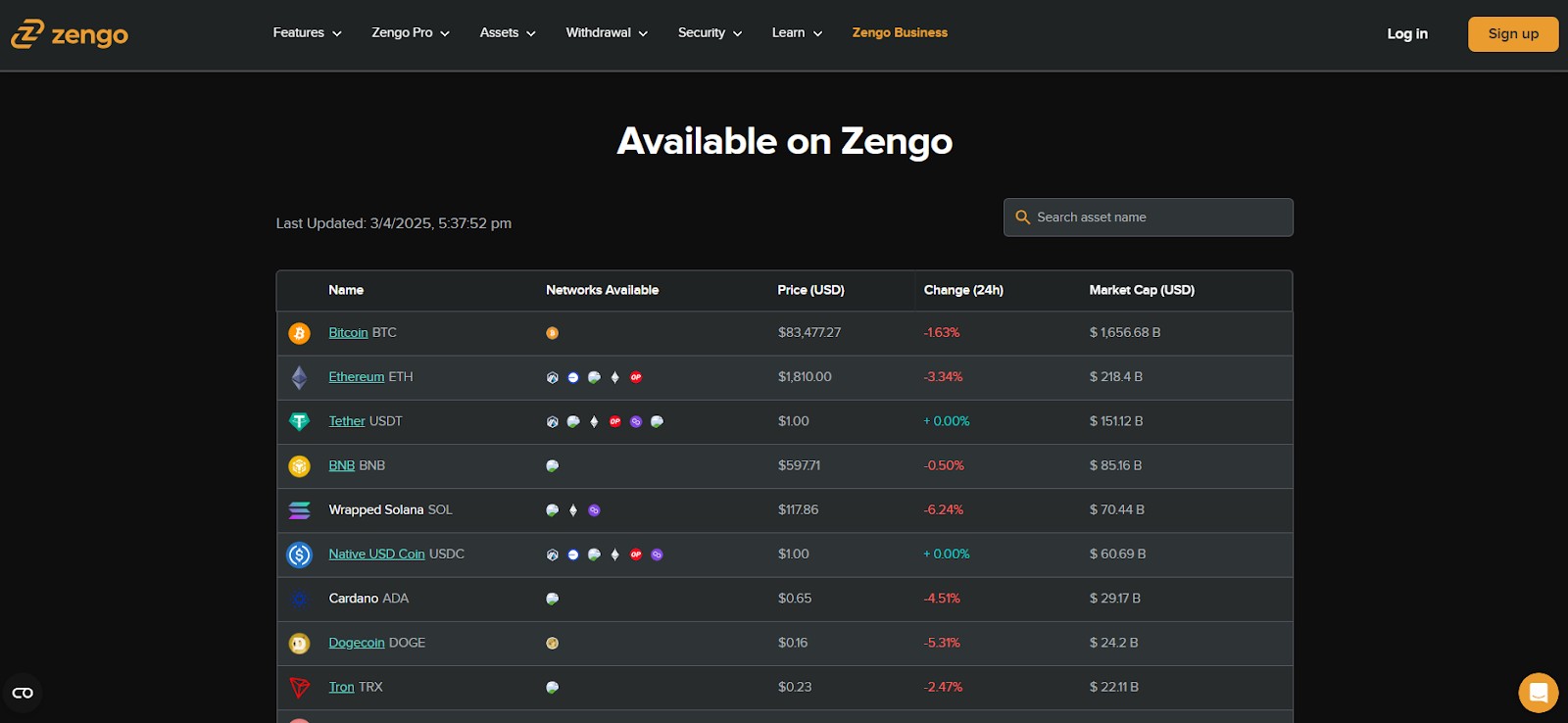The image size is (1568, 723).
Task: Click the $0.23 Tron price cell
Action: click(795, 688)
